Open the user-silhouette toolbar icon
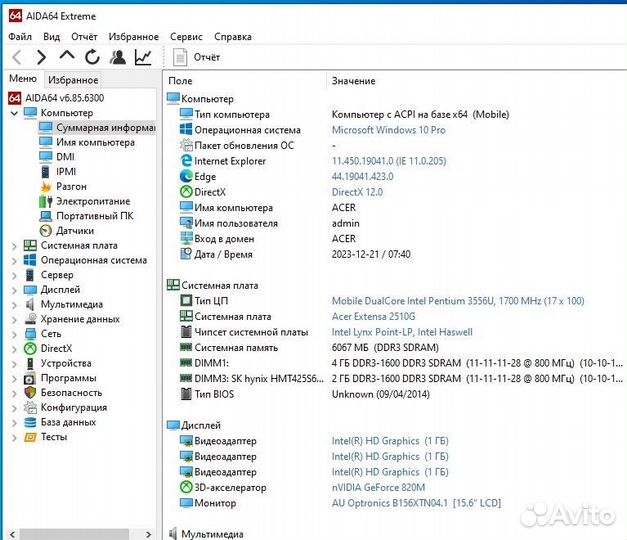This screenshot has width=627, height=540. 118,57
